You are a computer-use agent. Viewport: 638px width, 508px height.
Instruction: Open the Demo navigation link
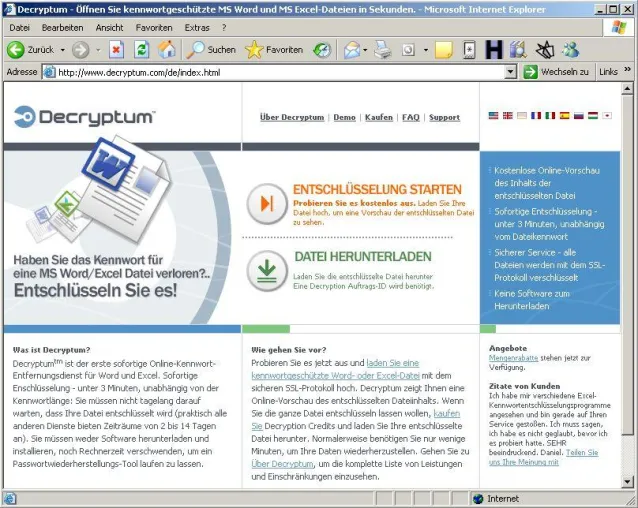(x=344, y=117)
